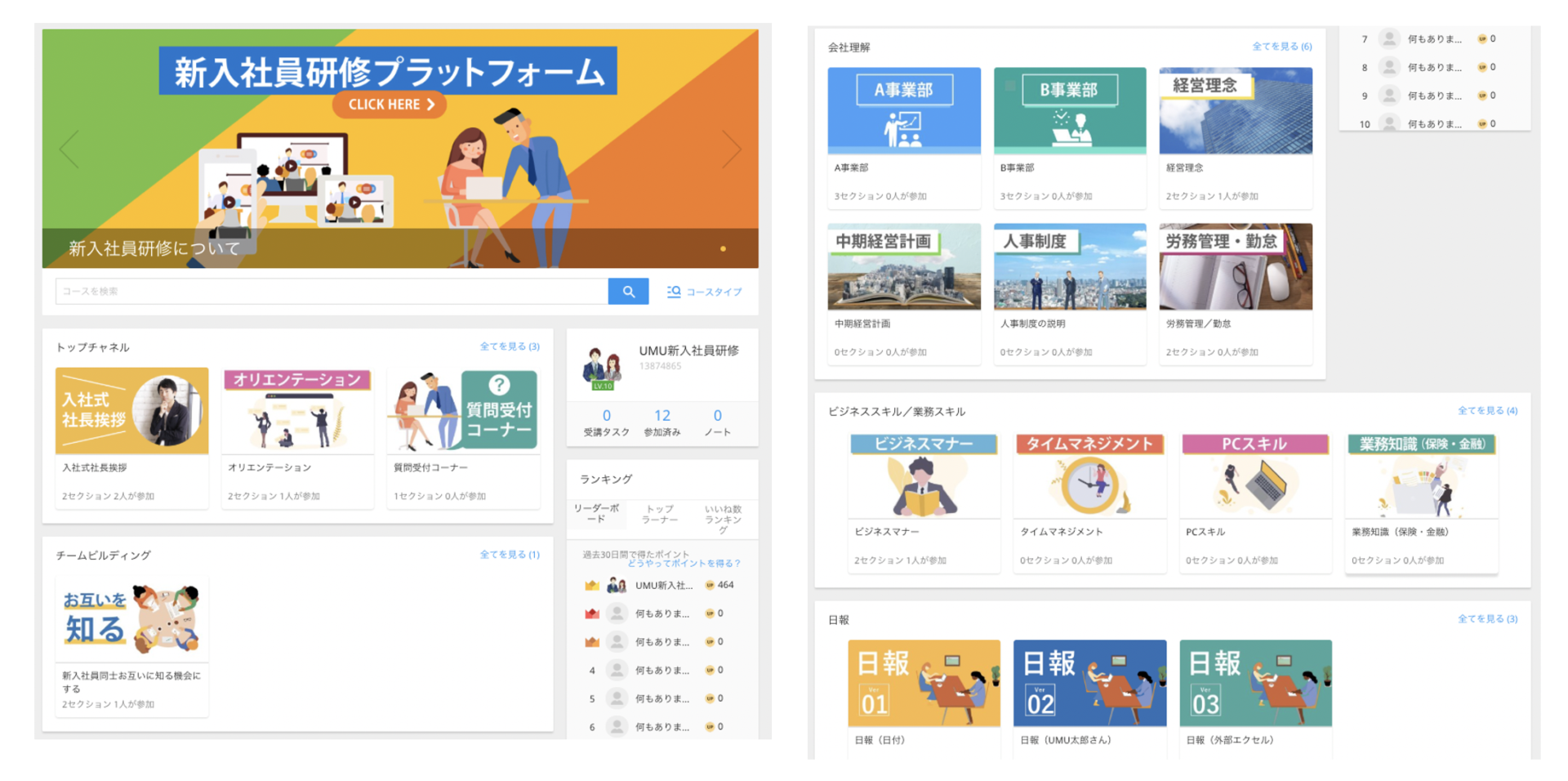1568x781 pixels.
Task: Click 全てを見る (6) in the 会社理解 section
Action: [1284, 46]
